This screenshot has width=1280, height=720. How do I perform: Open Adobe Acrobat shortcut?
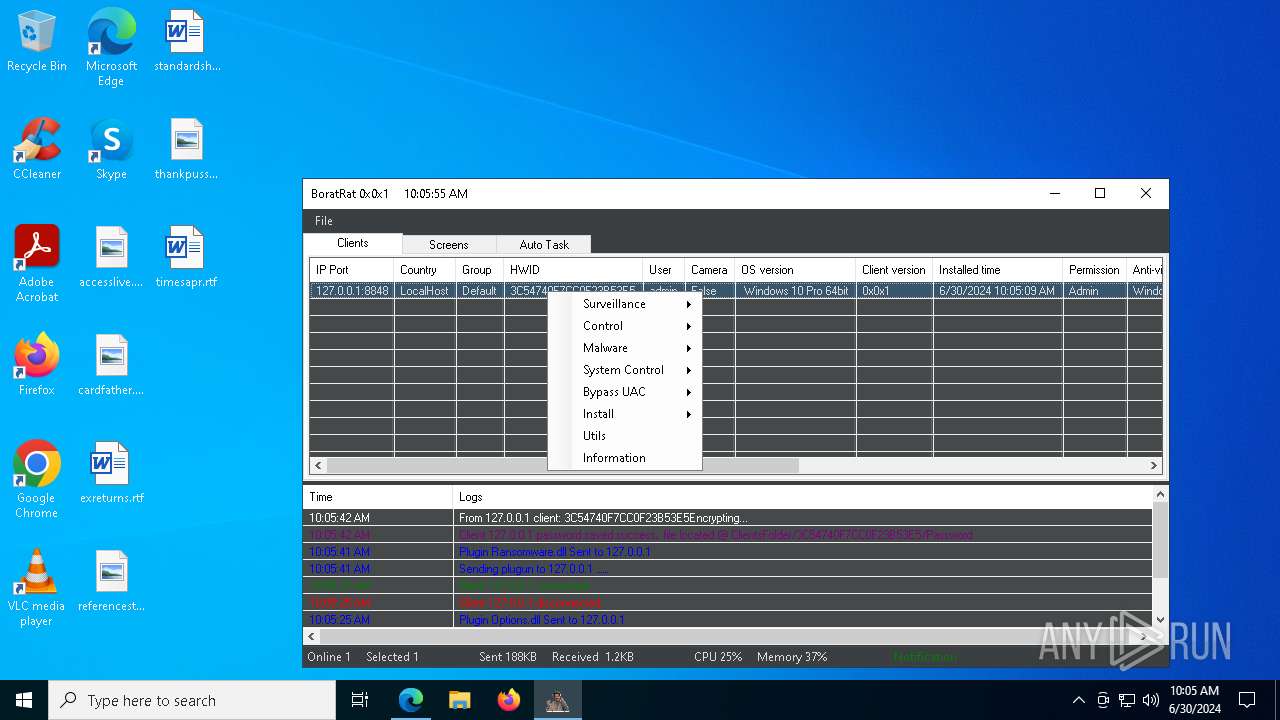(x=37, y=264)
